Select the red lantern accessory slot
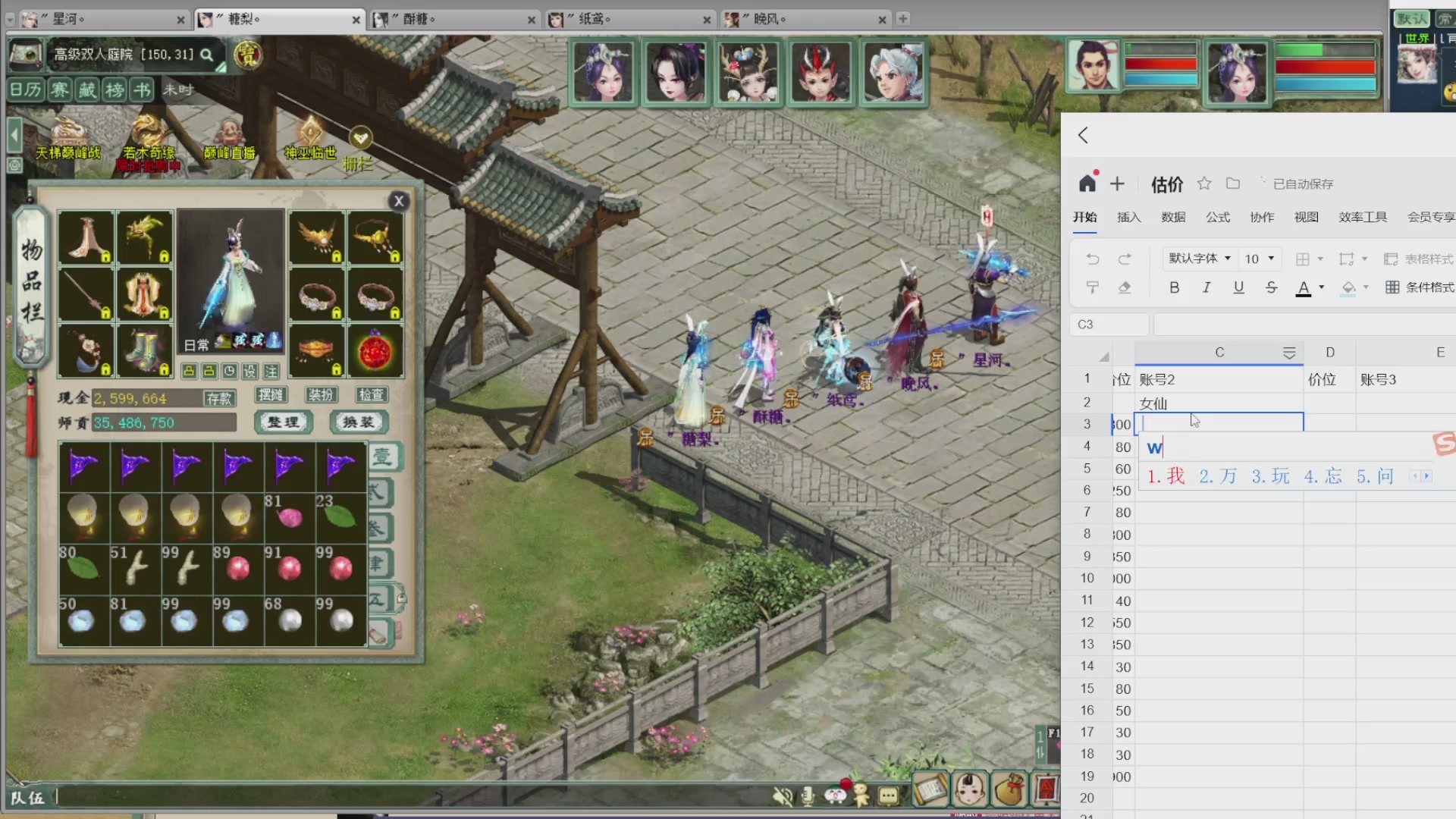The height and width of the screenshot is (819, 1456). (x=375, y=351)
